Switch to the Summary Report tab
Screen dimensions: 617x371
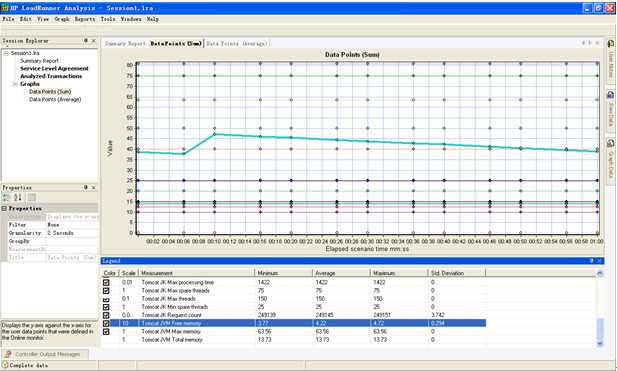pos(125,44)
